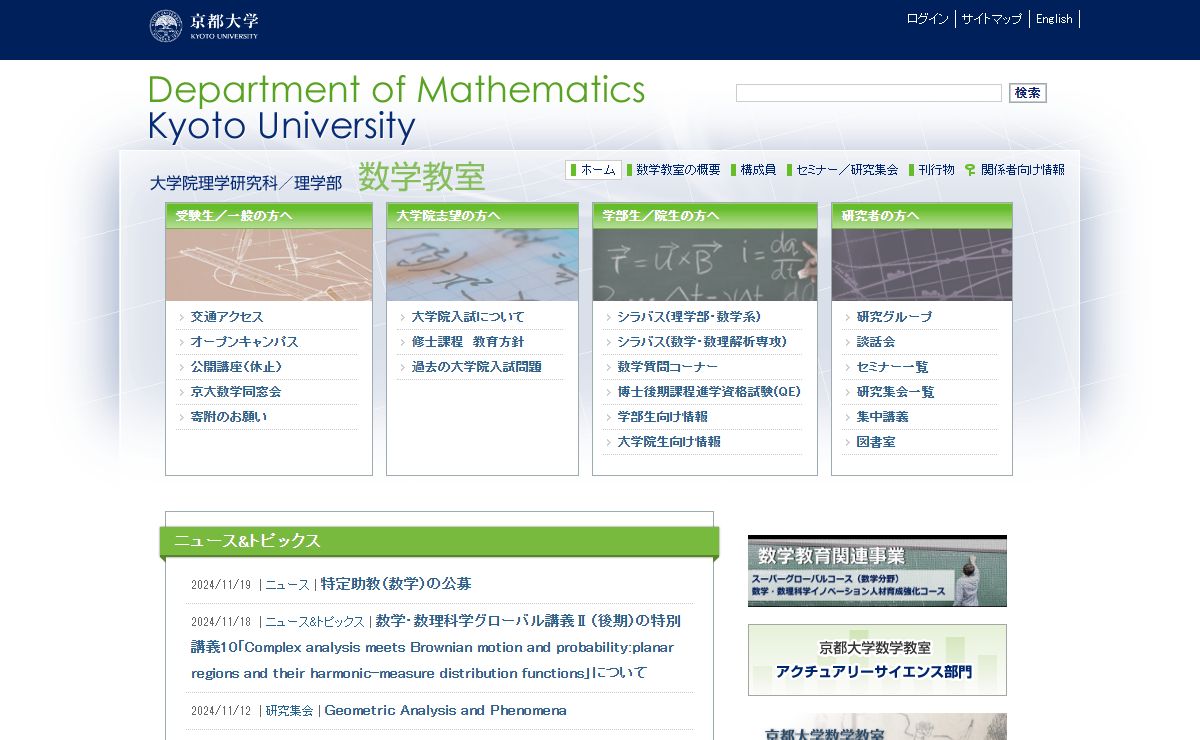Click the date 2024/11/19
The image size is (1200, 740).
(x=221, y=585)
